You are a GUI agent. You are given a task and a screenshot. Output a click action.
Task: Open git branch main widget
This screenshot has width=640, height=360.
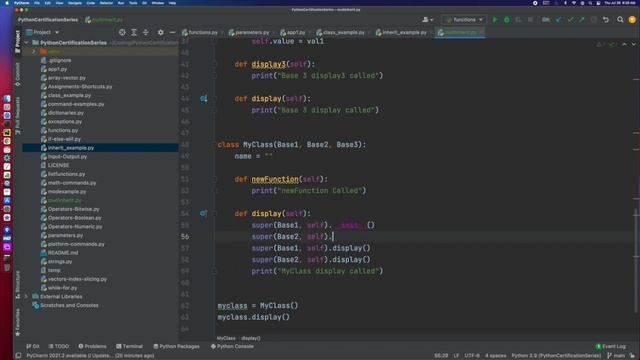[616, 356]
